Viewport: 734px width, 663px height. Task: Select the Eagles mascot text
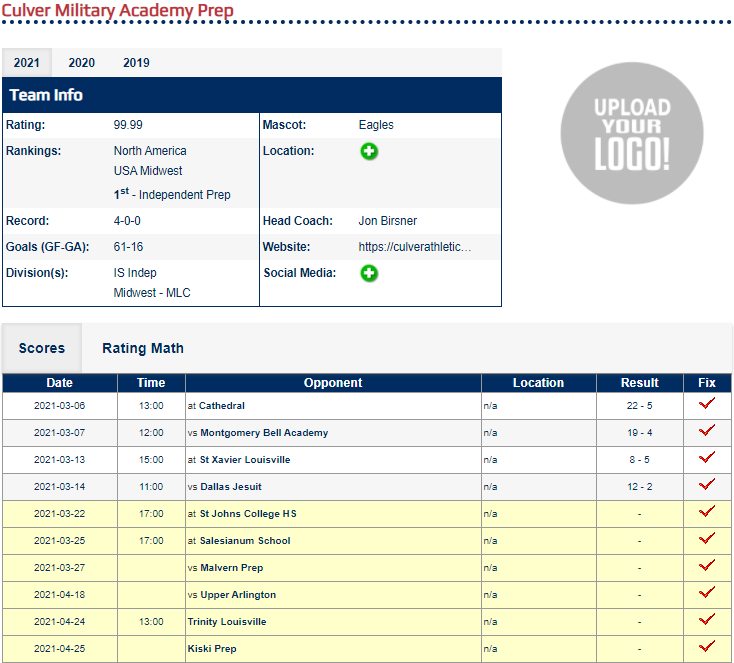376,125
